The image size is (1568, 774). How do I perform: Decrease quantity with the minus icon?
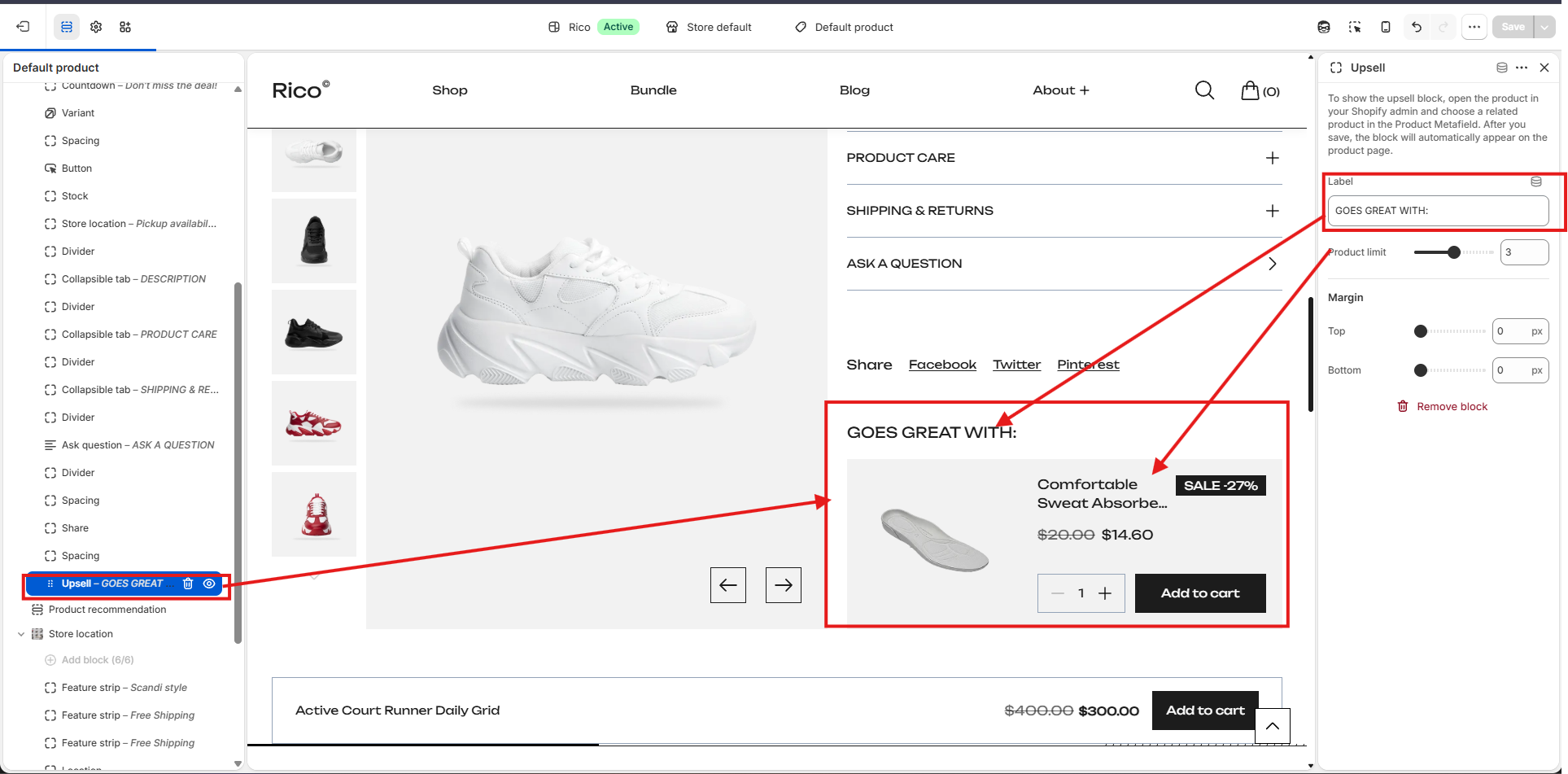(1058, 593)
